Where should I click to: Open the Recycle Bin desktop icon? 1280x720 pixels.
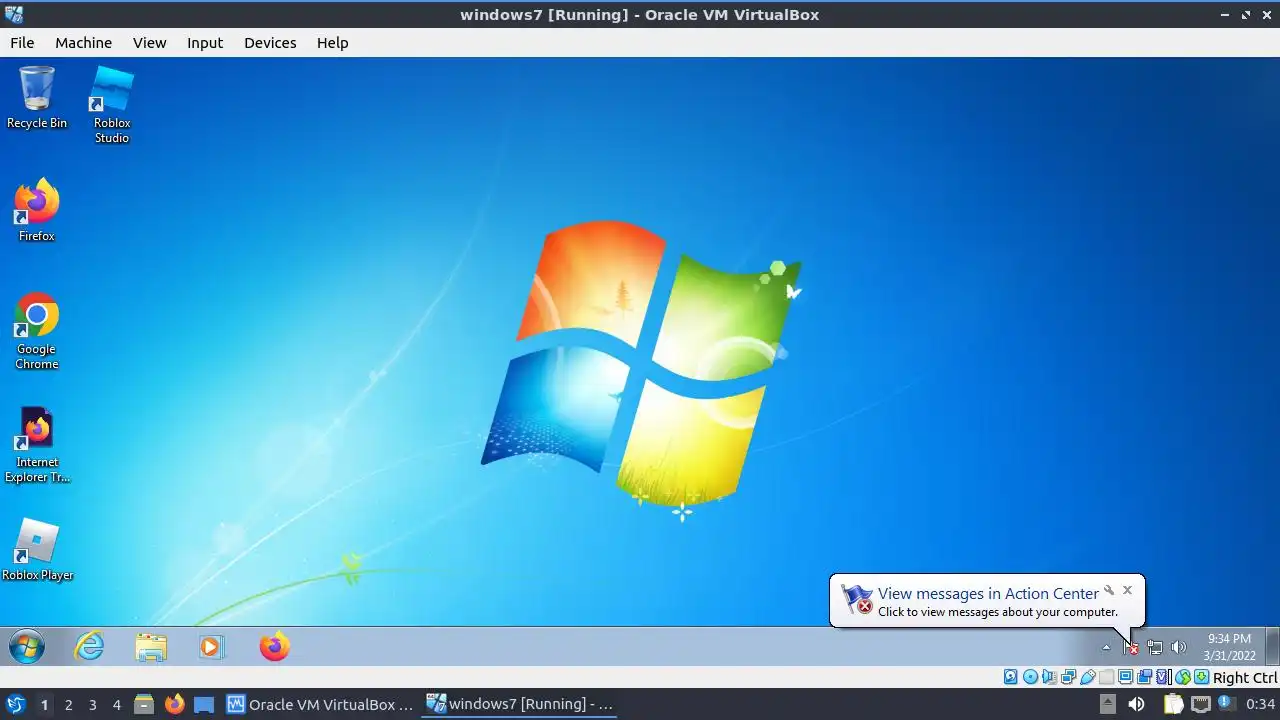click(36, 97)
